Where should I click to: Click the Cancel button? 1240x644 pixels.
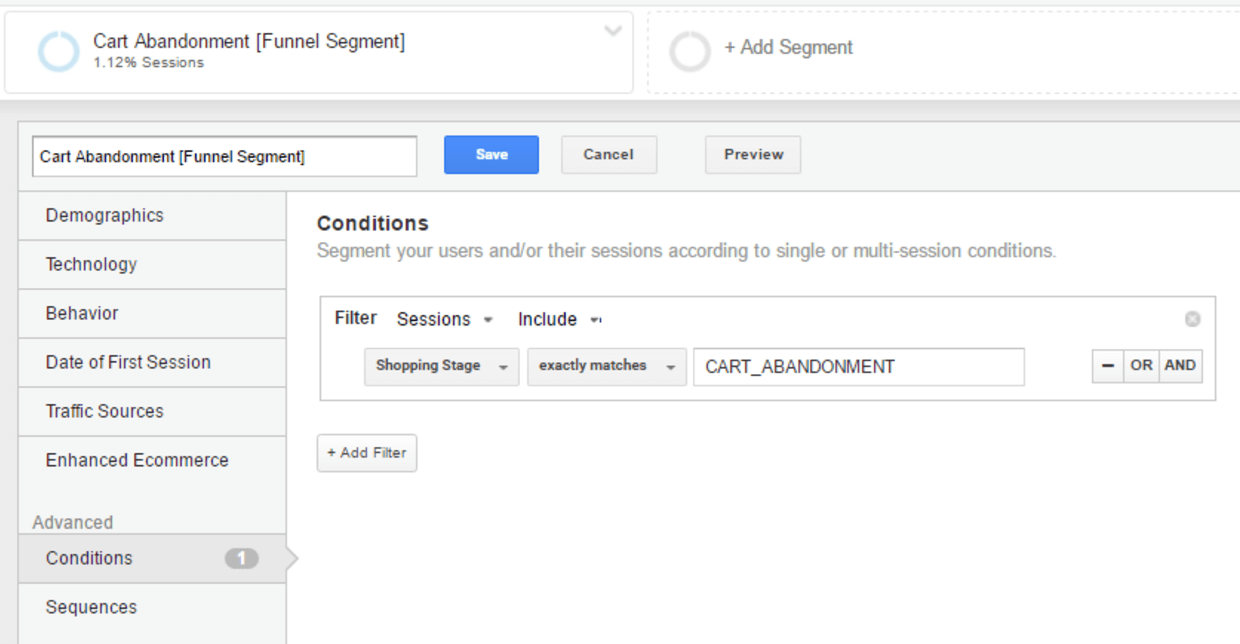click(x=609, y=155)
